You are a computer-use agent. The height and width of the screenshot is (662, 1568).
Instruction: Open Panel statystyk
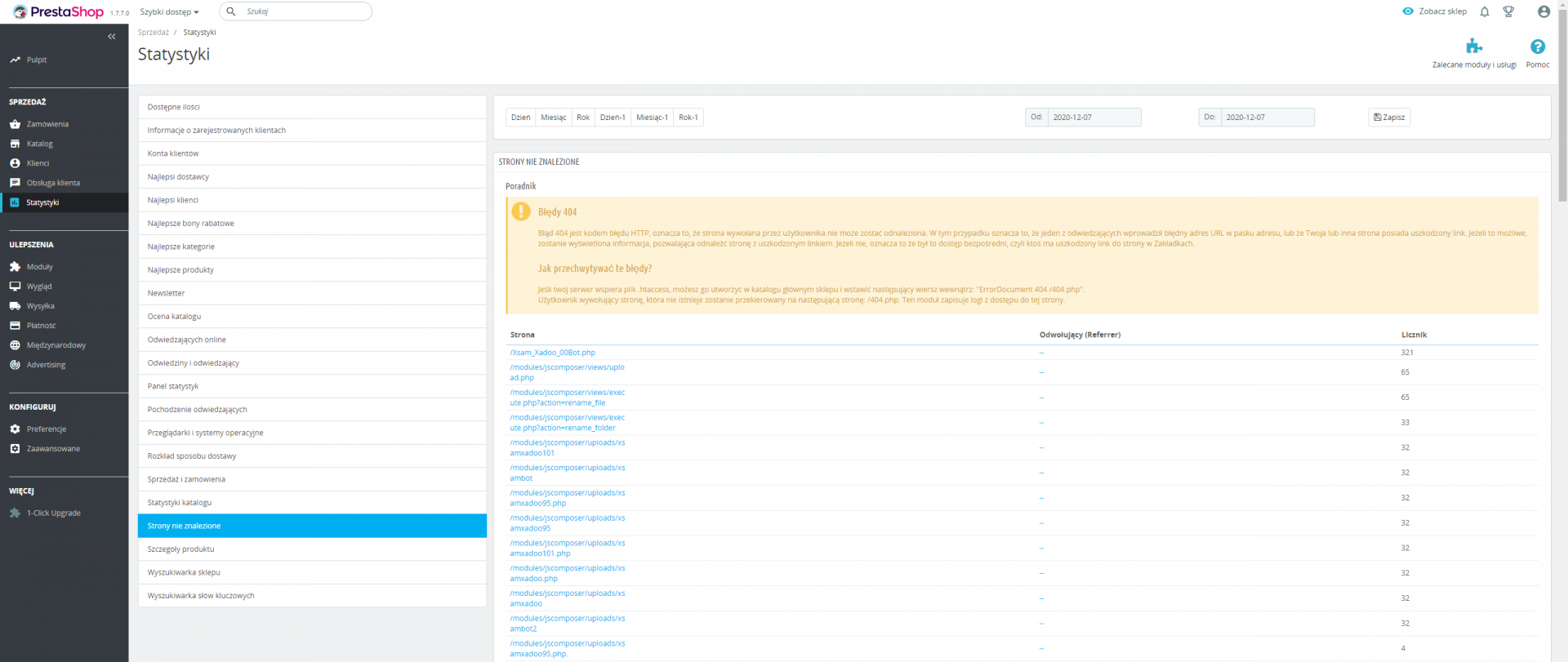tap(312, 386)
